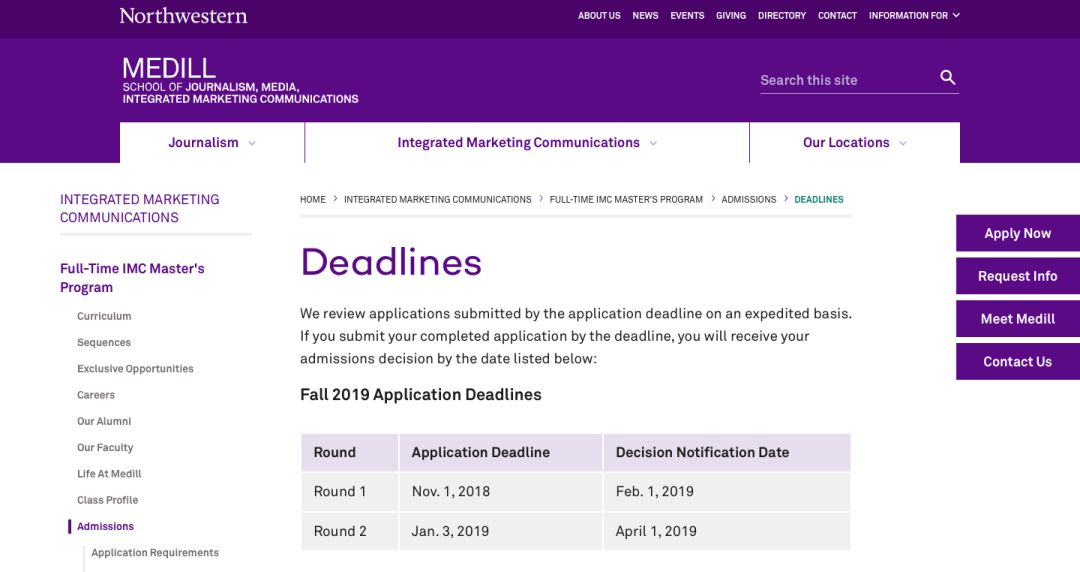Open Contact in top navigation

click(838, 15)
